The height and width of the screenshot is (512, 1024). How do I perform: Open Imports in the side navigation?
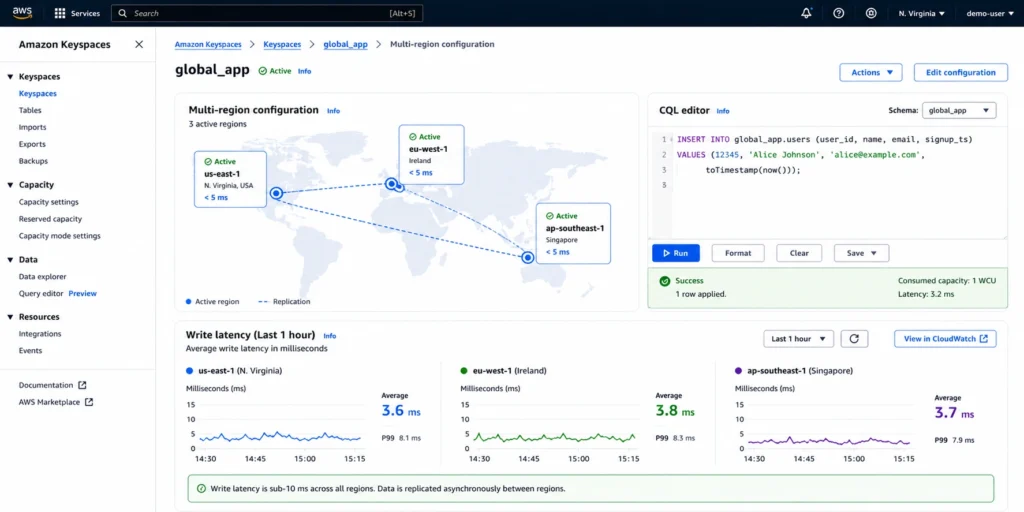click(x=33, y=127)
